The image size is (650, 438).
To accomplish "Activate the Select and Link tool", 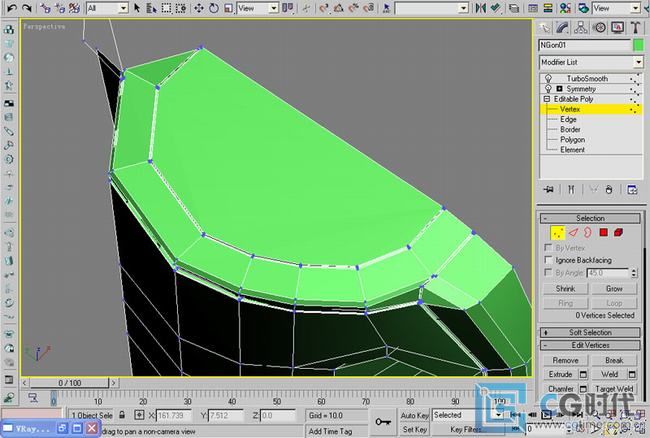I will pos(45,8).
